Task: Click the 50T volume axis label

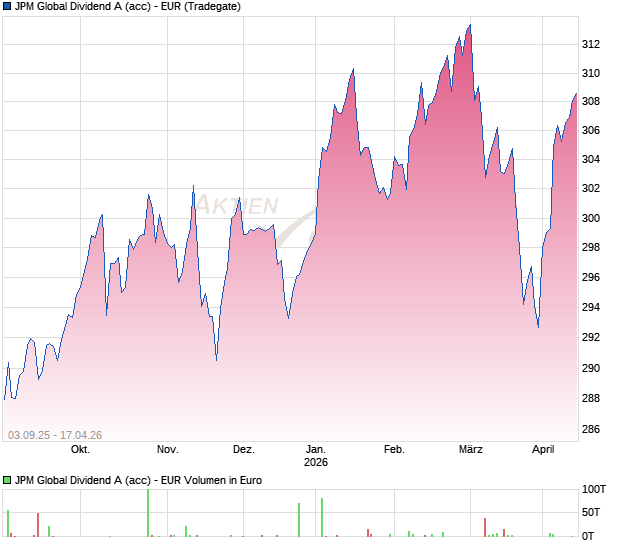Action: 591,512
